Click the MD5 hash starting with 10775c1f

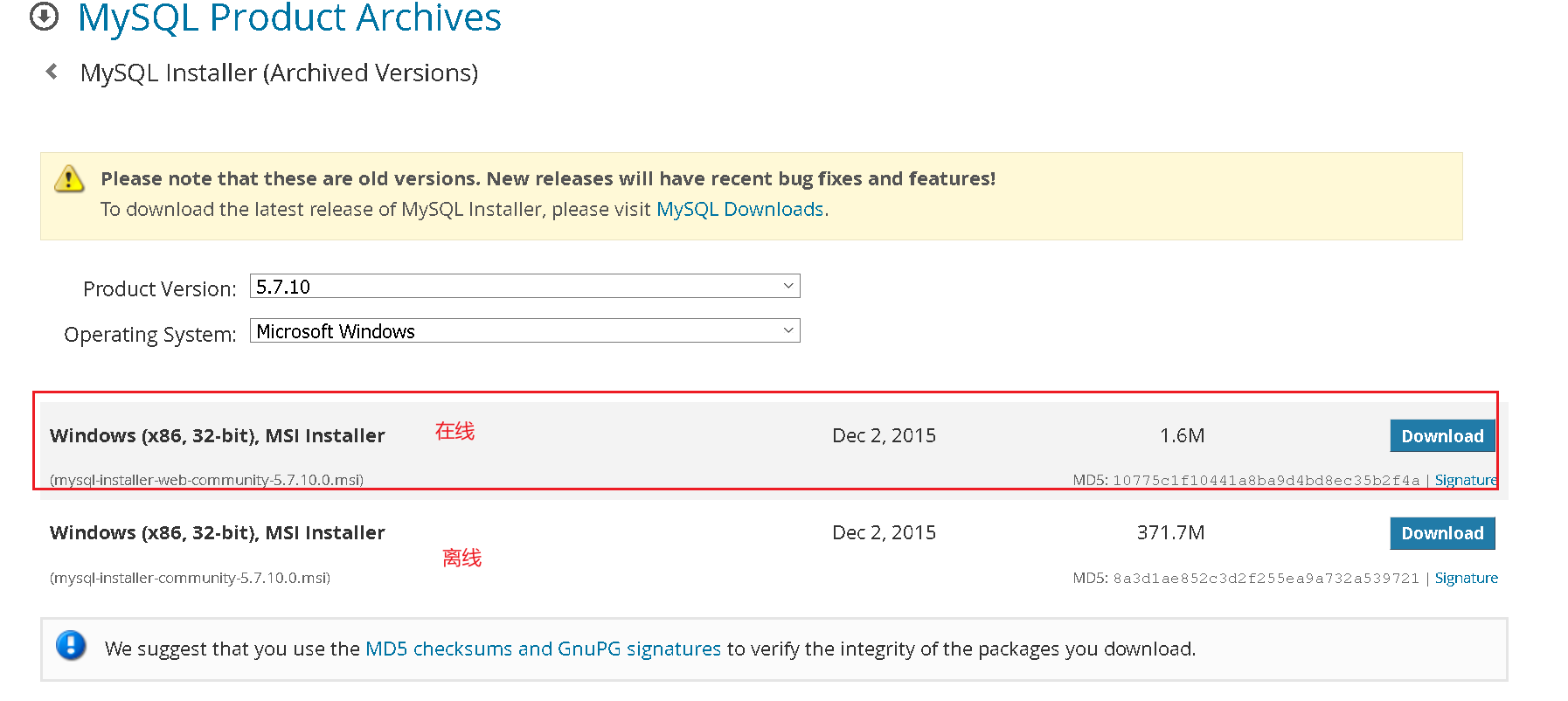1266,481
